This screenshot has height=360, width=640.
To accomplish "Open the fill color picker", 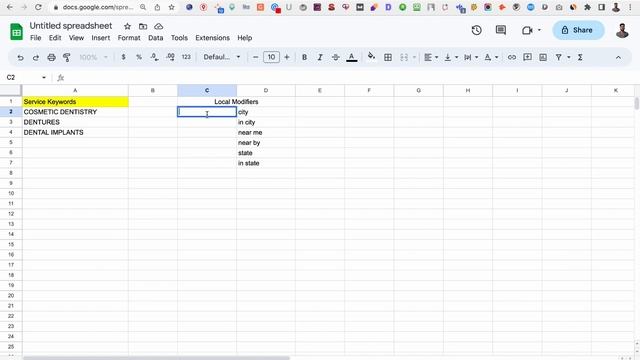I will (x=371, y=57).
